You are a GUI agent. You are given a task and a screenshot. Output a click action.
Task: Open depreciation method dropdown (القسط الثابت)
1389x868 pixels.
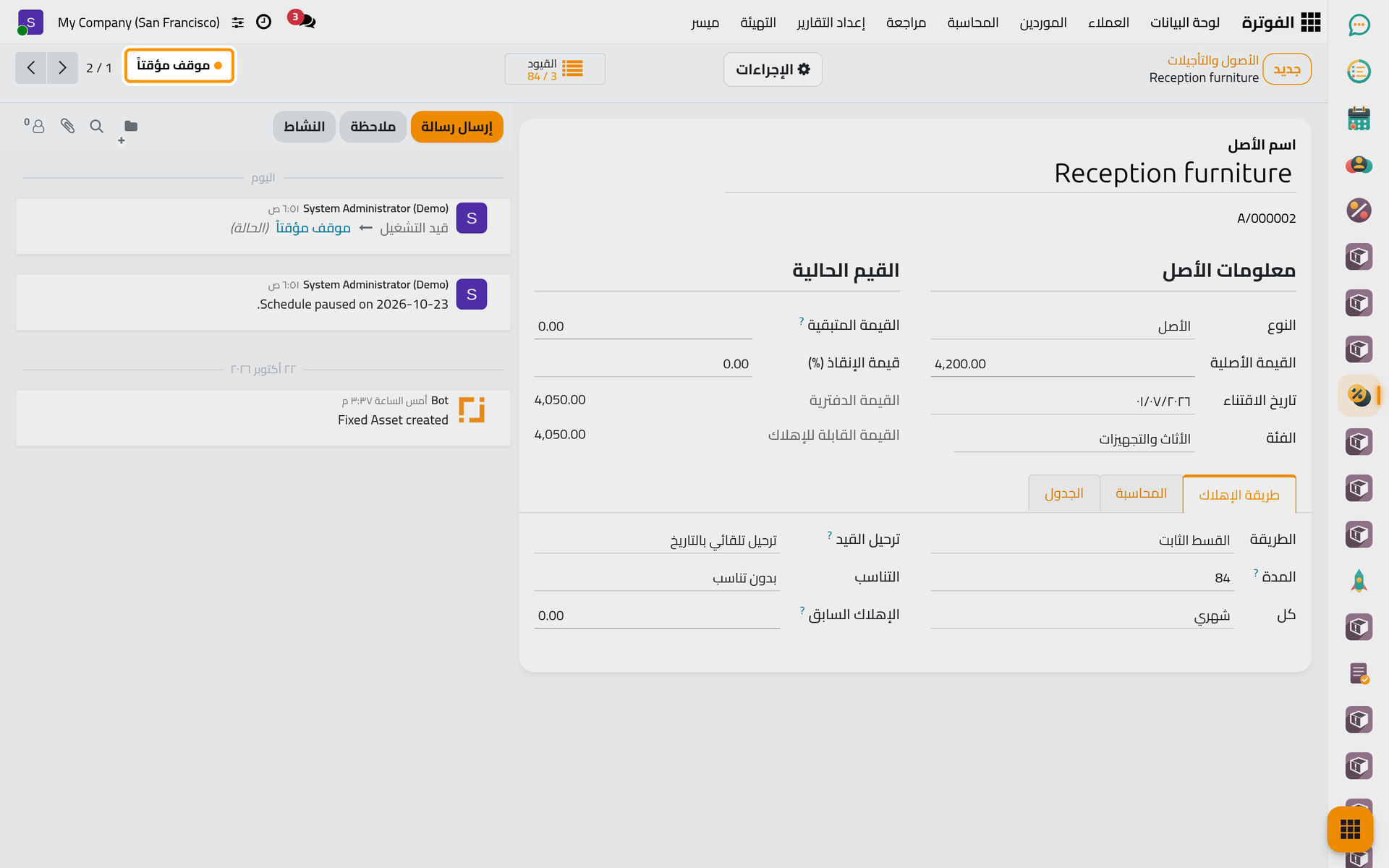tap(1082, 540)
